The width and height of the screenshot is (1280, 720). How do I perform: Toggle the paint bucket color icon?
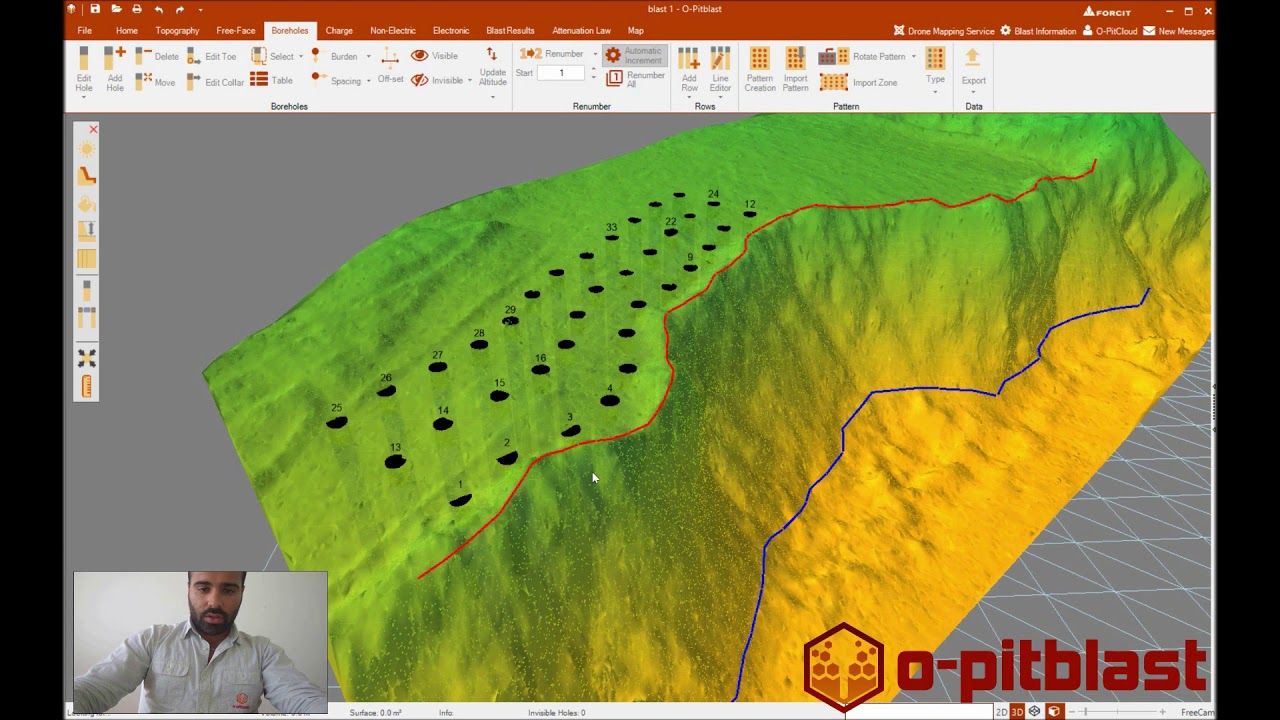[x=87, y=204]
